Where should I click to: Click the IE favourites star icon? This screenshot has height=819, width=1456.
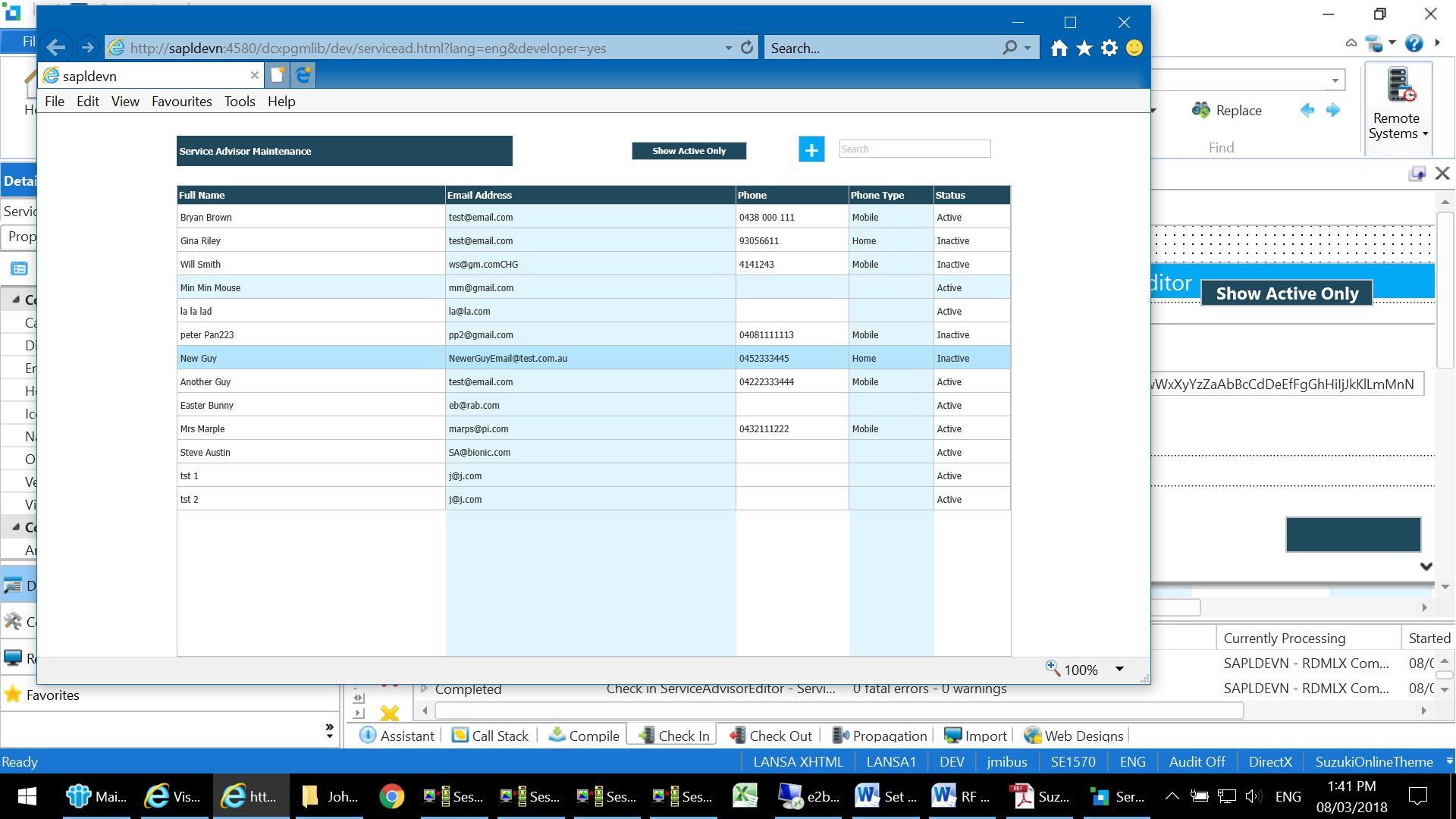click(1084, 49)
